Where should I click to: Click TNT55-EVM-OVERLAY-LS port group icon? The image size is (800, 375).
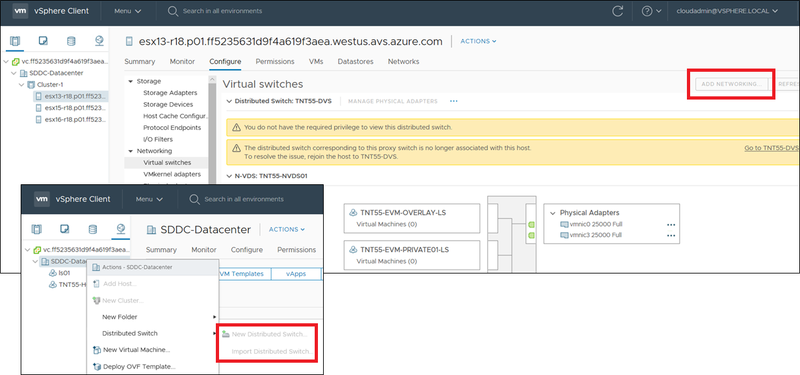pyautogui.click(x=352, y=213)
